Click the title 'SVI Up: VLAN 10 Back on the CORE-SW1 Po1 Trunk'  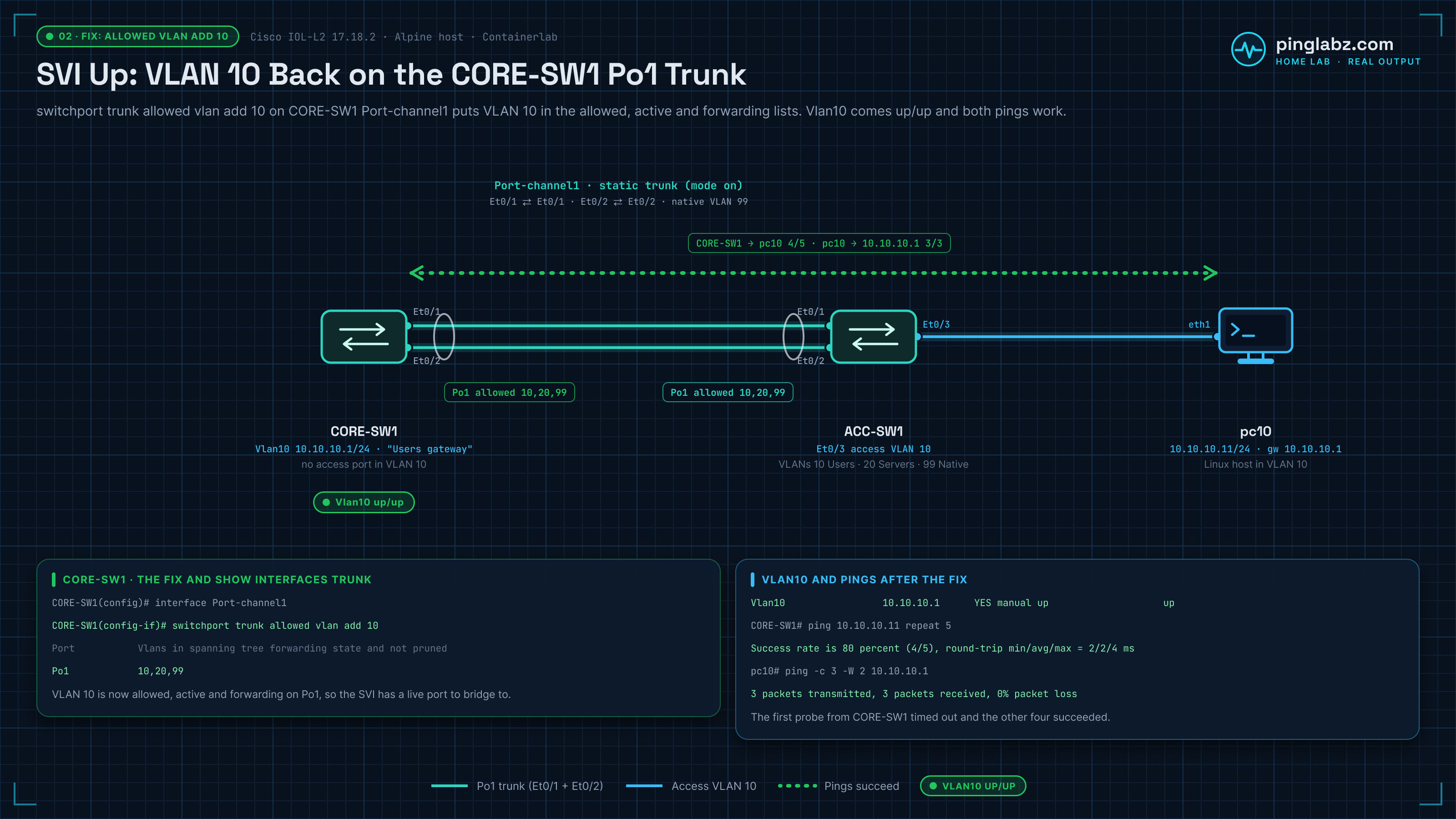391,74
